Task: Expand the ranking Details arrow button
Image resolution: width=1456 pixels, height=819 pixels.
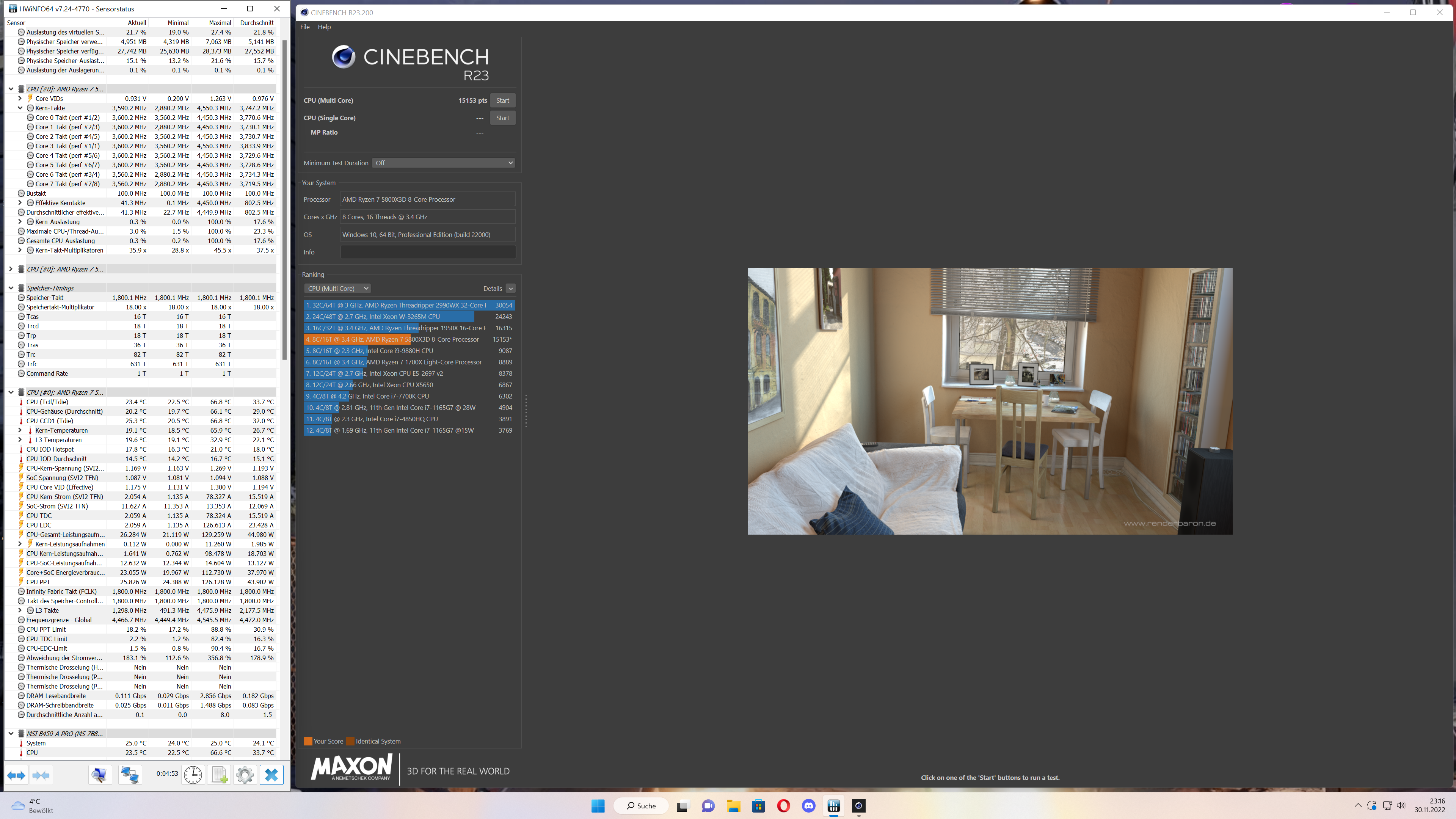Action: (x=510, y=288)
